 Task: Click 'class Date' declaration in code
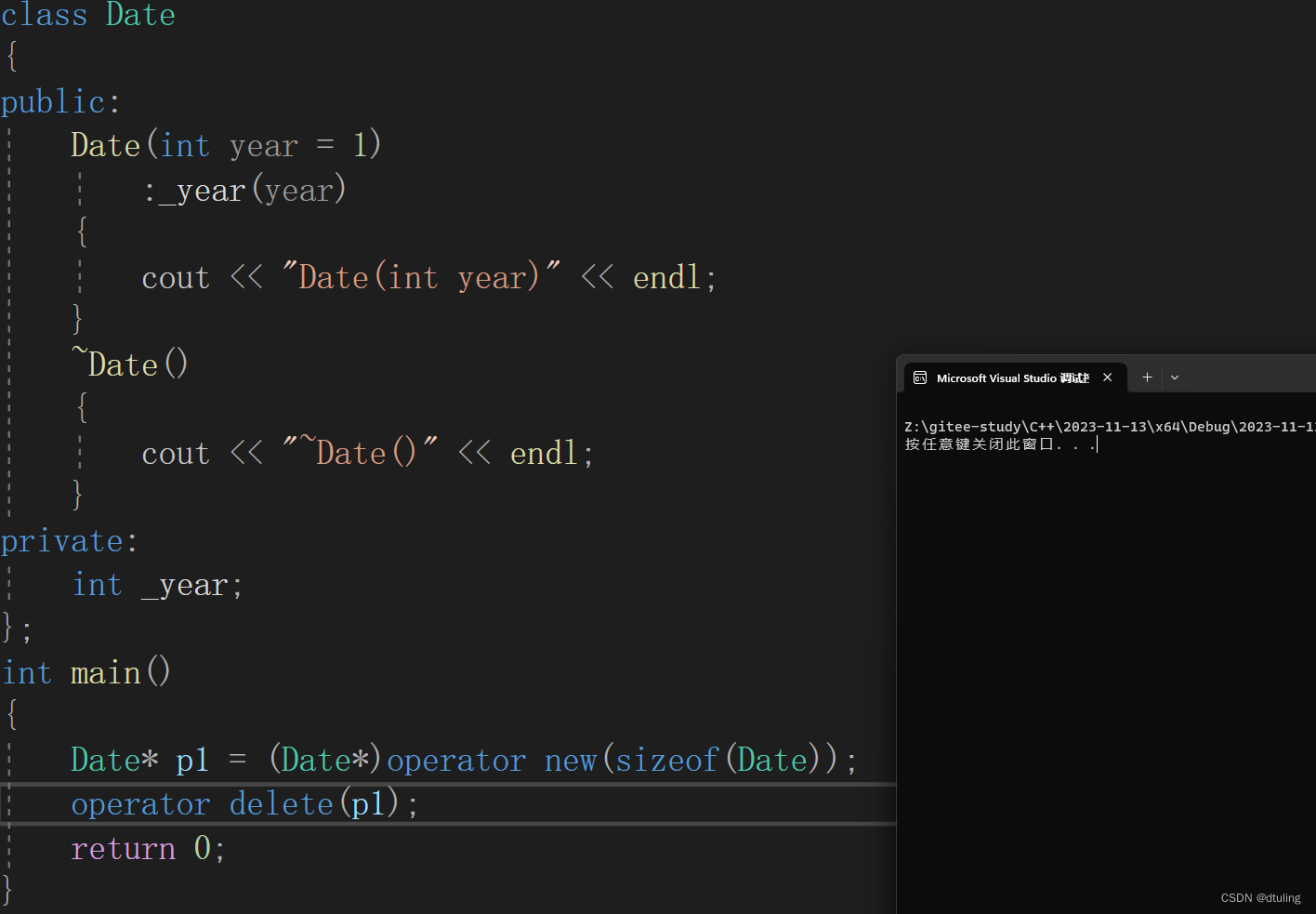pyautogui.click(x=87, y=15)
